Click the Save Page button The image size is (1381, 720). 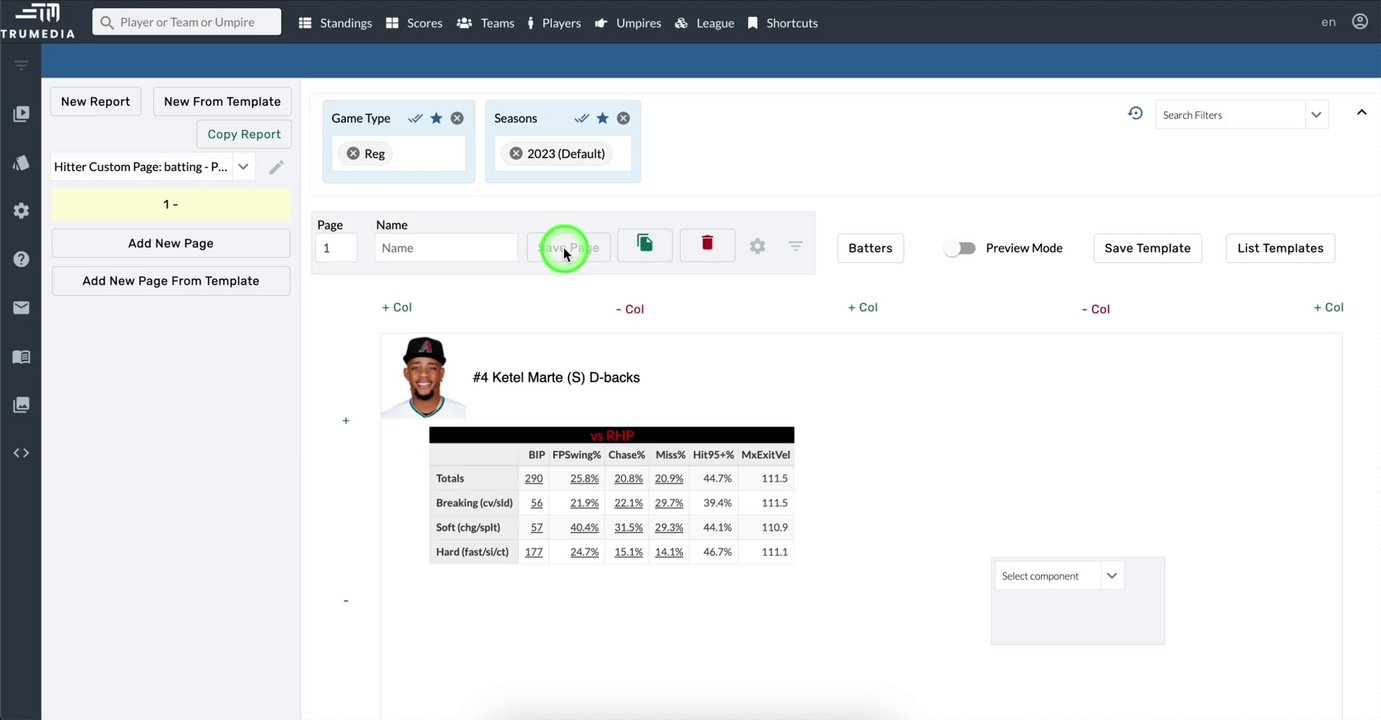tap(568, 248)
